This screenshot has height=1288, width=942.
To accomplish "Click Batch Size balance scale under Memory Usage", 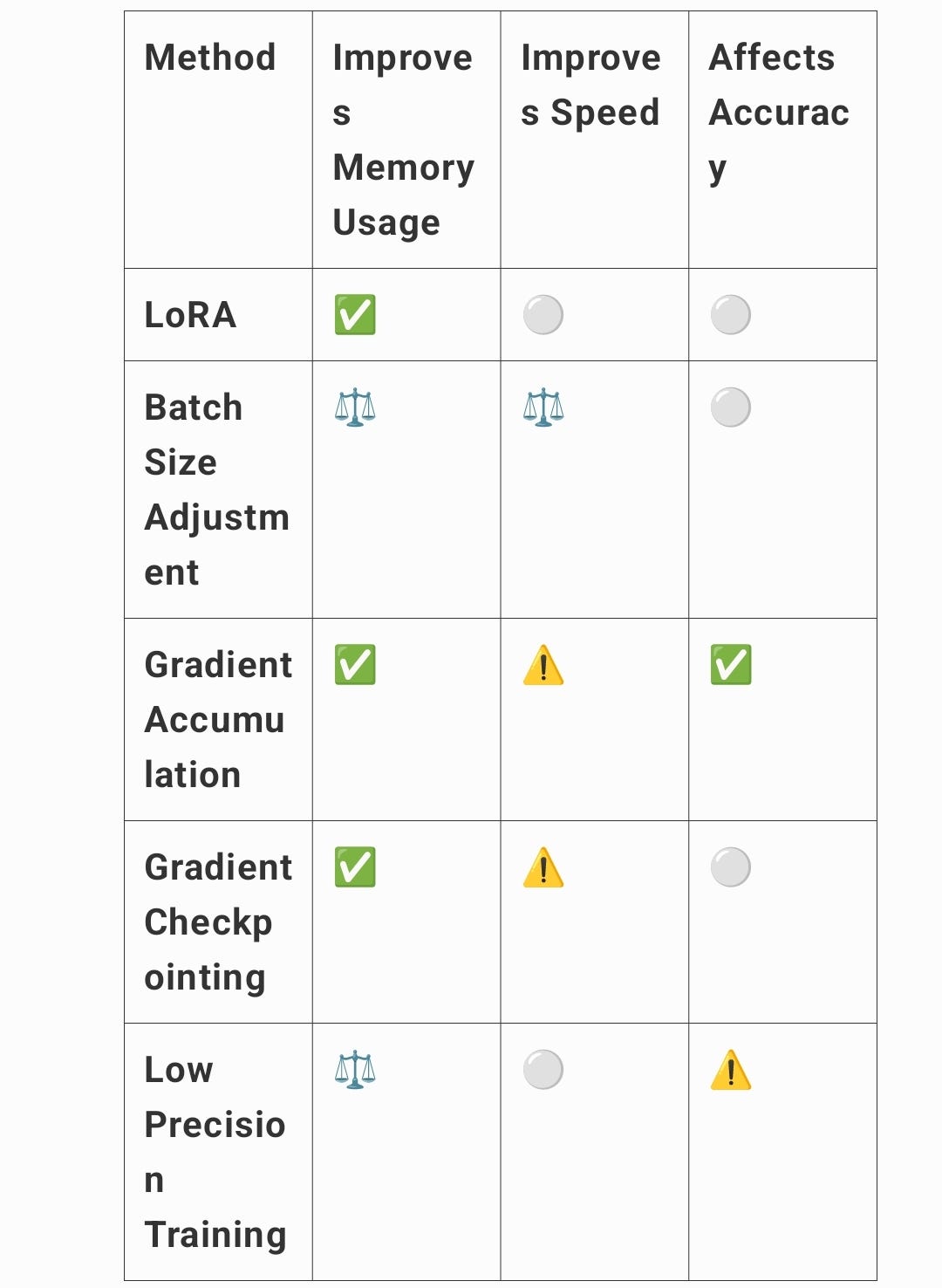I will point(355,408).
